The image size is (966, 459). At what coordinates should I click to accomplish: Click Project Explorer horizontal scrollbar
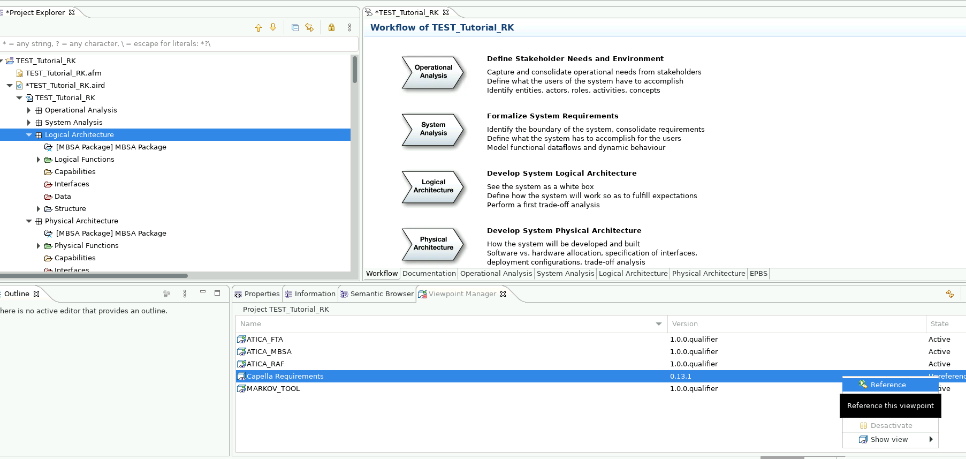[x=94, y=276]
